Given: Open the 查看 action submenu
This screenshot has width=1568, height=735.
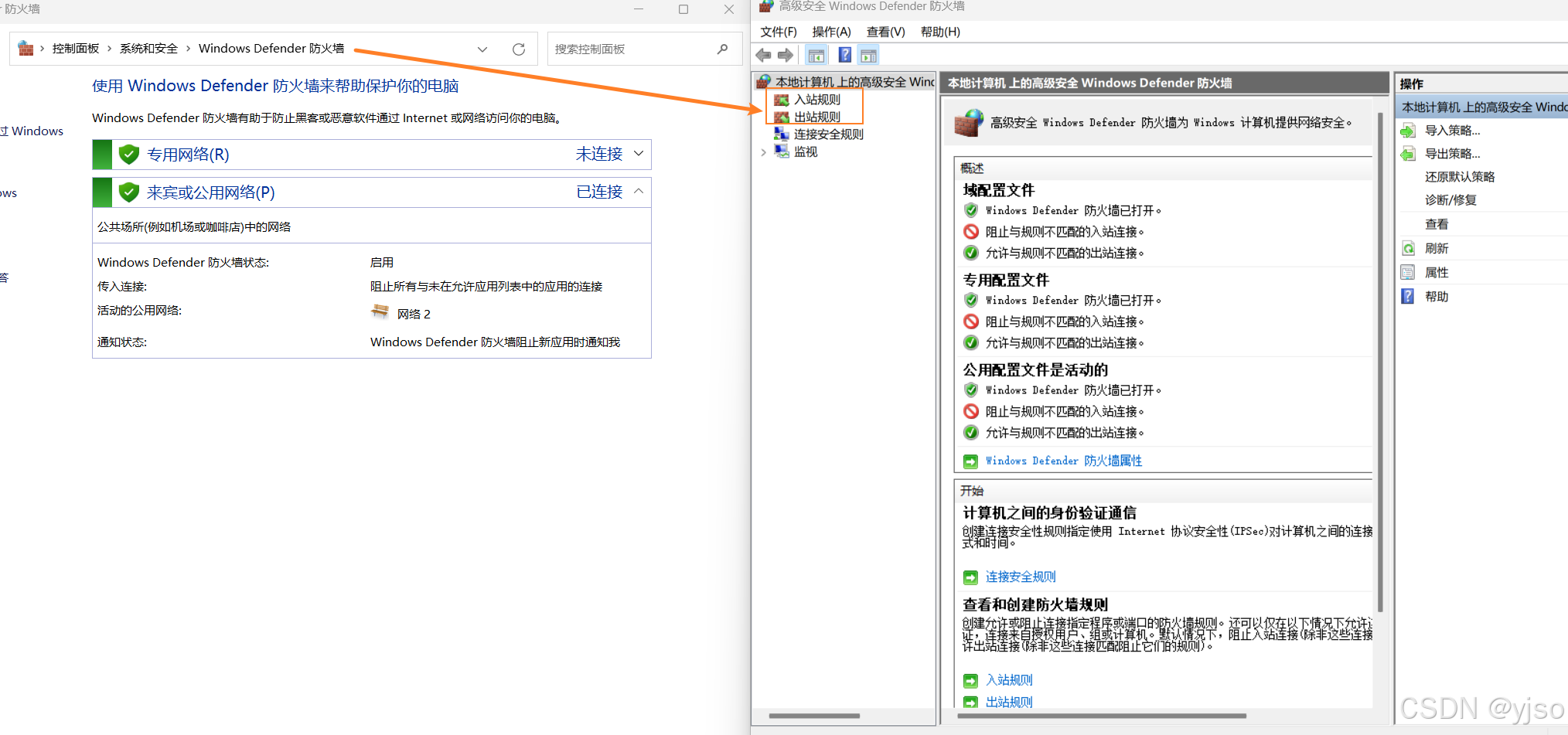Looking at the screenshot, I should coord(1437,224).
